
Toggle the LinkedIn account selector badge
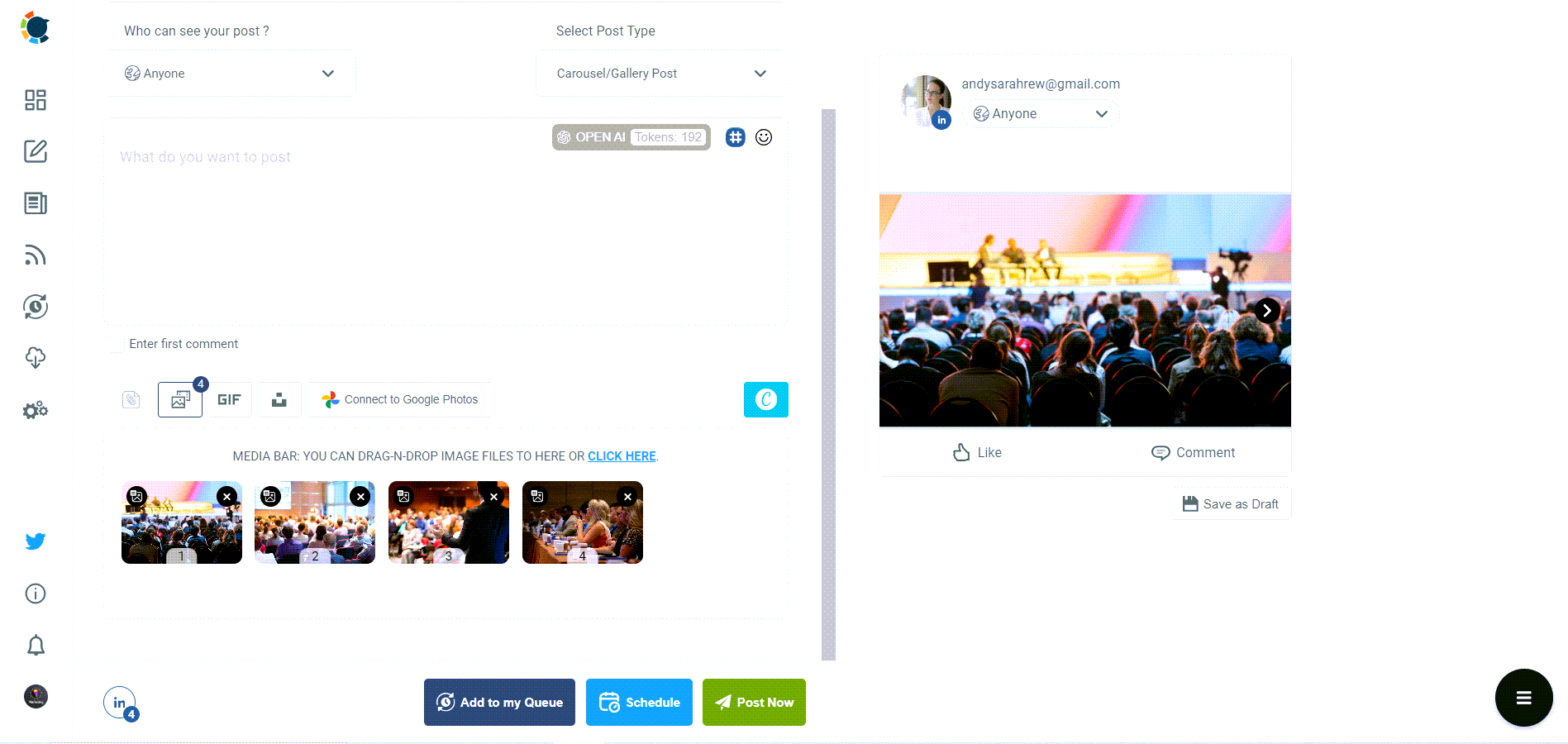(118, 702)
